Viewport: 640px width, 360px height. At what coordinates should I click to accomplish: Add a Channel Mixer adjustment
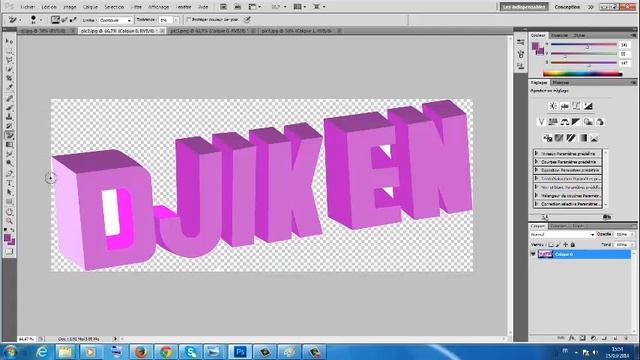point(600,122)
